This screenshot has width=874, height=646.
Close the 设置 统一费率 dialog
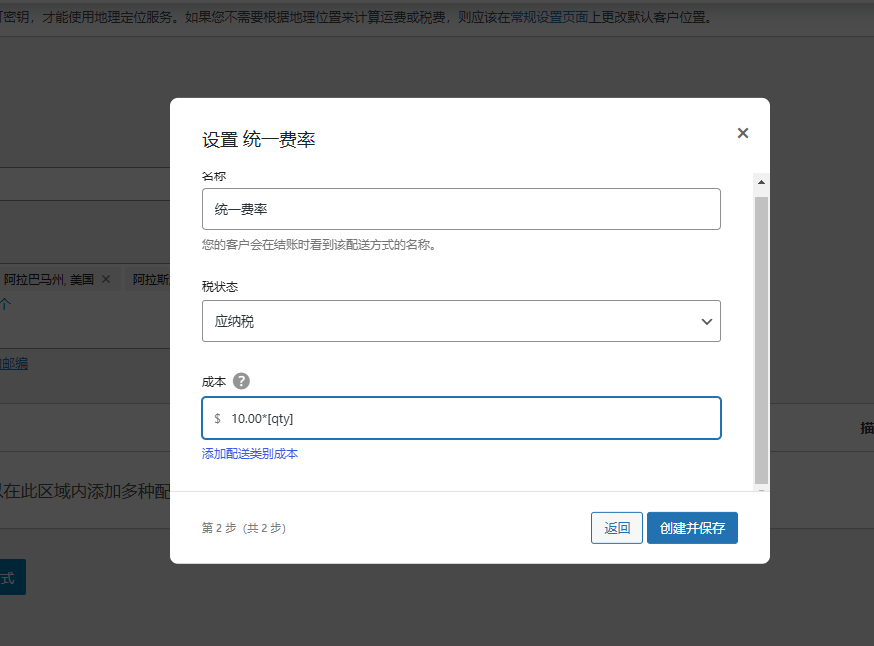coord(743,132)
